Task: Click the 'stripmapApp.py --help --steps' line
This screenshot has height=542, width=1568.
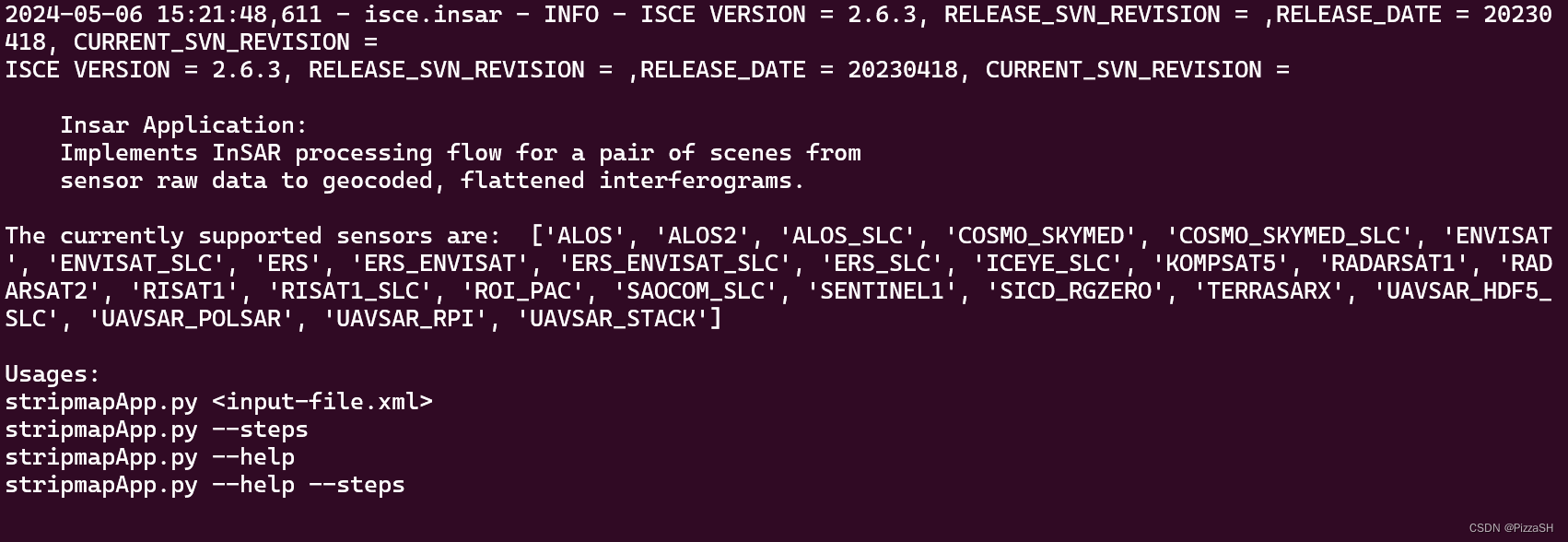Action: tap(205, 485)
